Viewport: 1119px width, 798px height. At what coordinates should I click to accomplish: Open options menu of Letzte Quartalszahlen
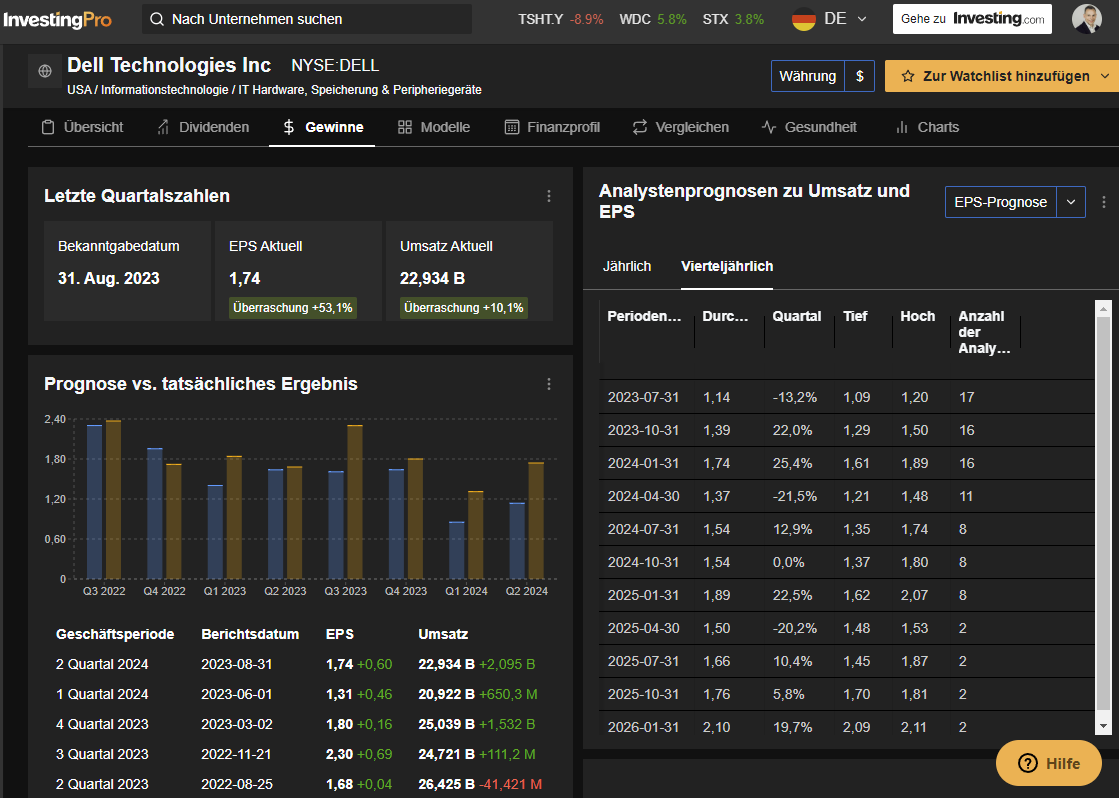tap(549, 196)
